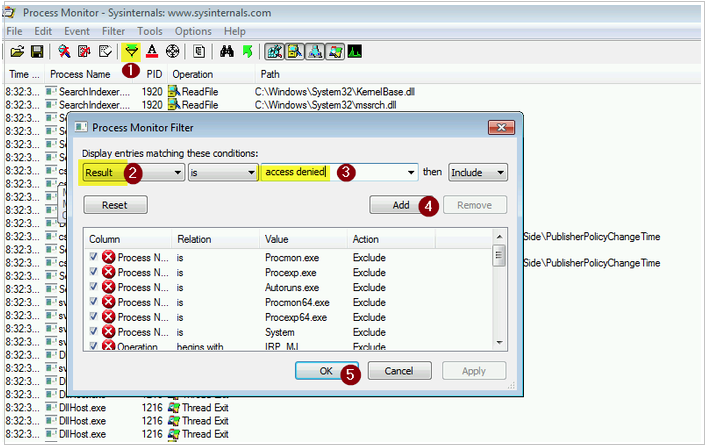
Task: Click the Reset button
Action: (x=115, y=205)
